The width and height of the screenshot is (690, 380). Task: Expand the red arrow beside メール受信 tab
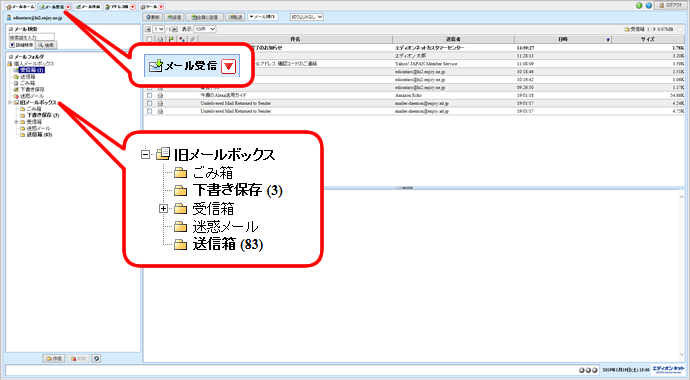click(68, 7)
